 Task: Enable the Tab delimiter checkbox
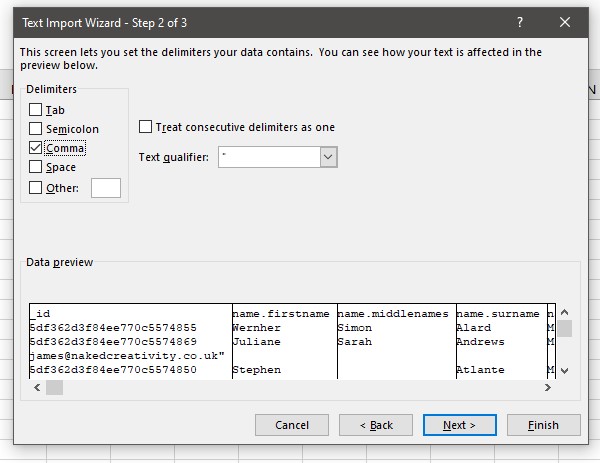click(x=36, y=109)
